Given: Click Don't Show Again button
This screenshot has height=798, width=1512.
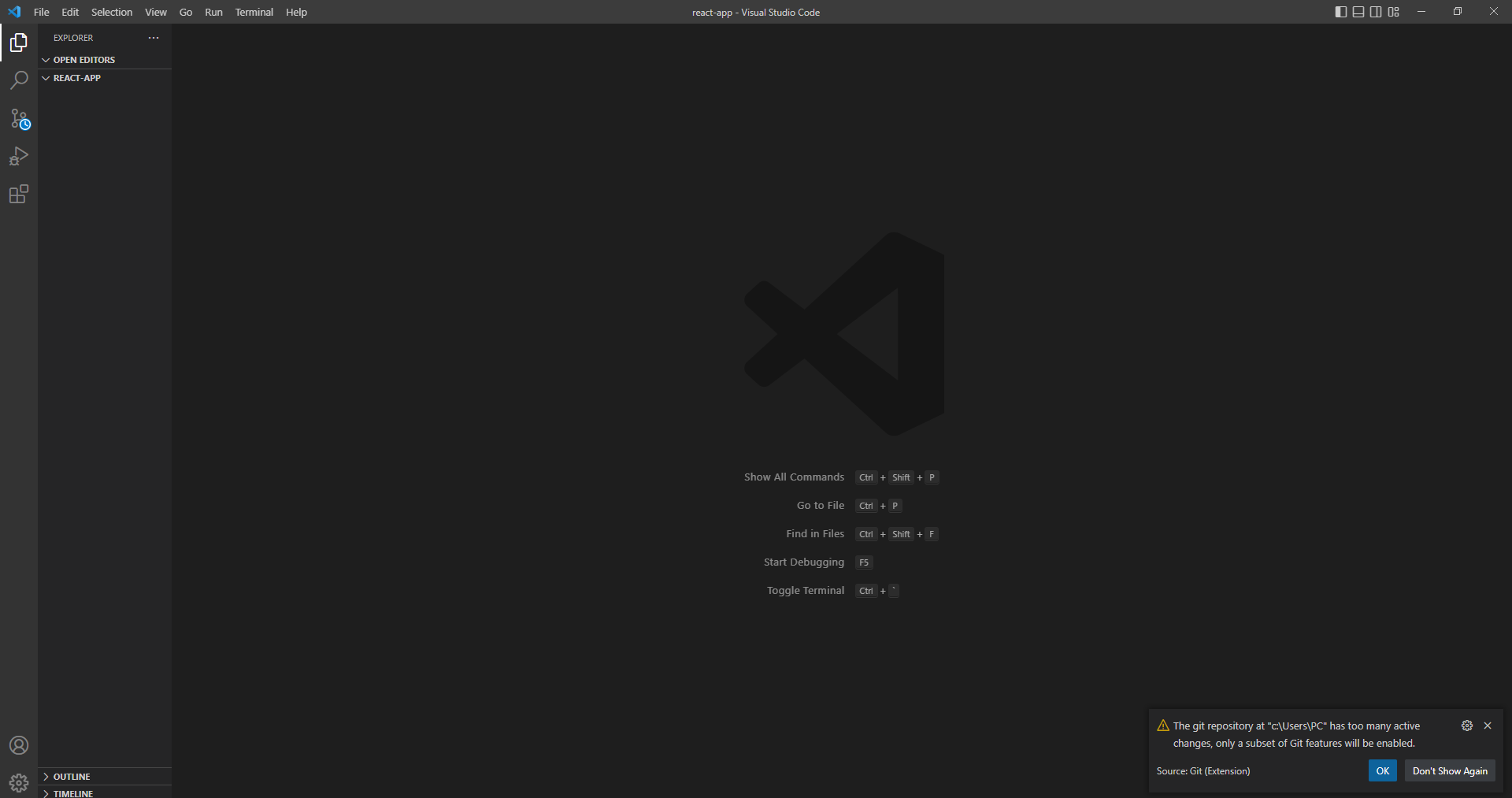Looking at the screenshot, I should pos(1450,770).
